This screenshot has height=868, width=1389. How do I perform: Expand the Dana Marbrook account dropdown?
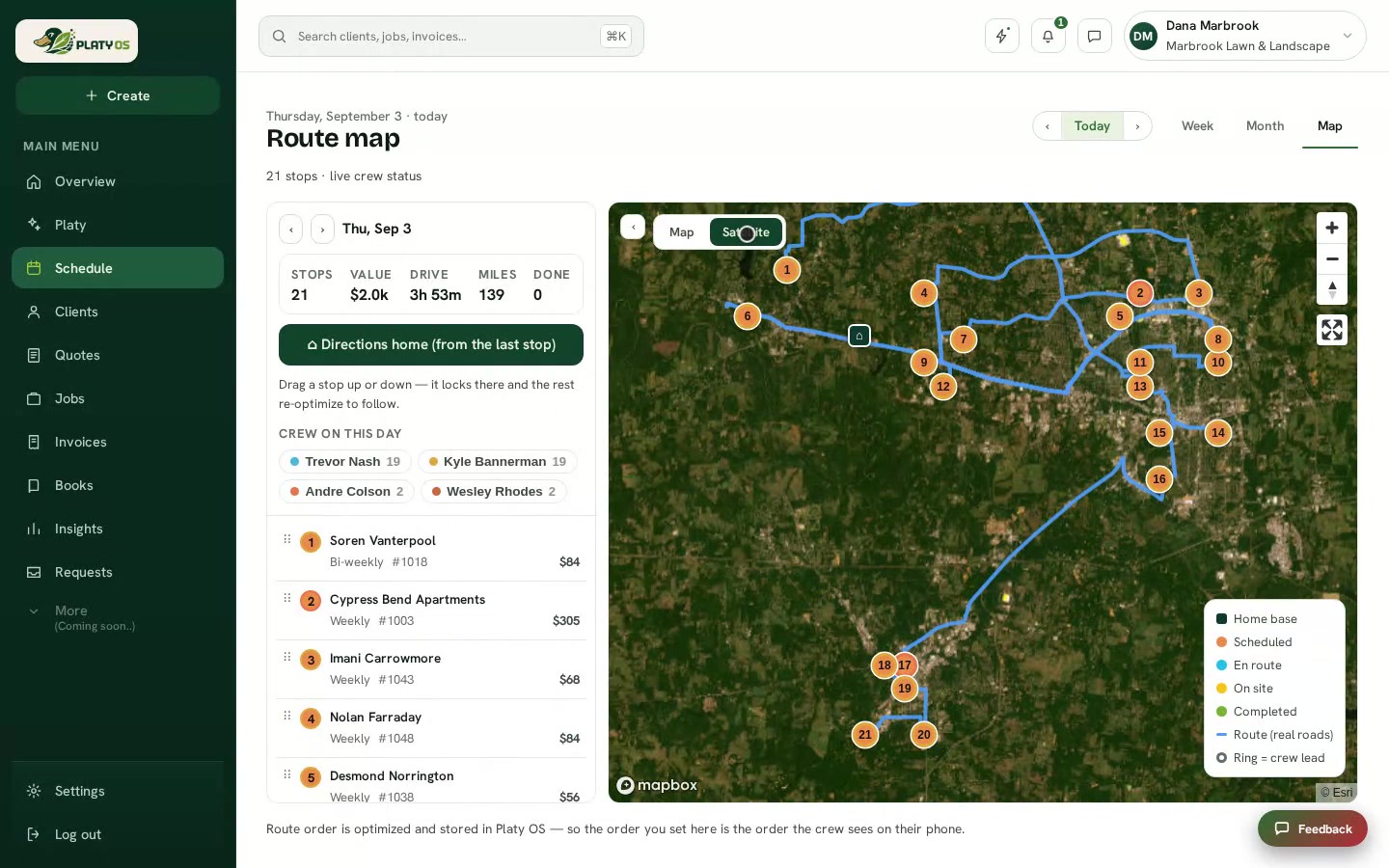(1244, 36)
